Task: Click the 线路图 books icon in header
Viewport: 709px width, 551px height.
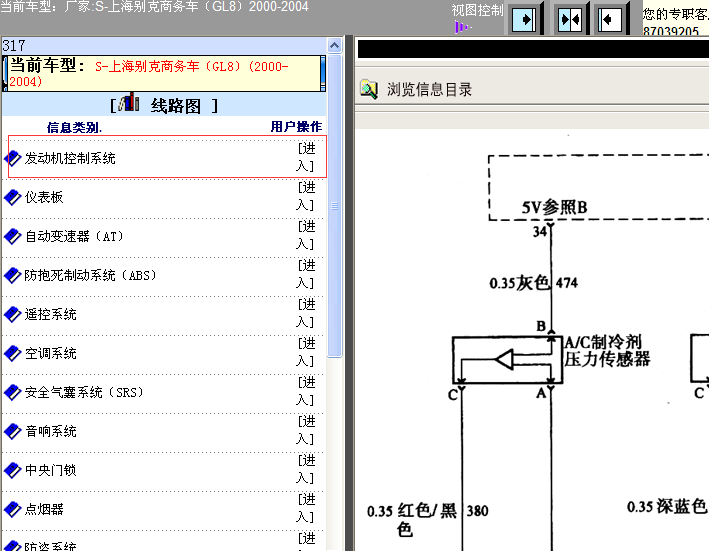Action: [x=129, y=103]
